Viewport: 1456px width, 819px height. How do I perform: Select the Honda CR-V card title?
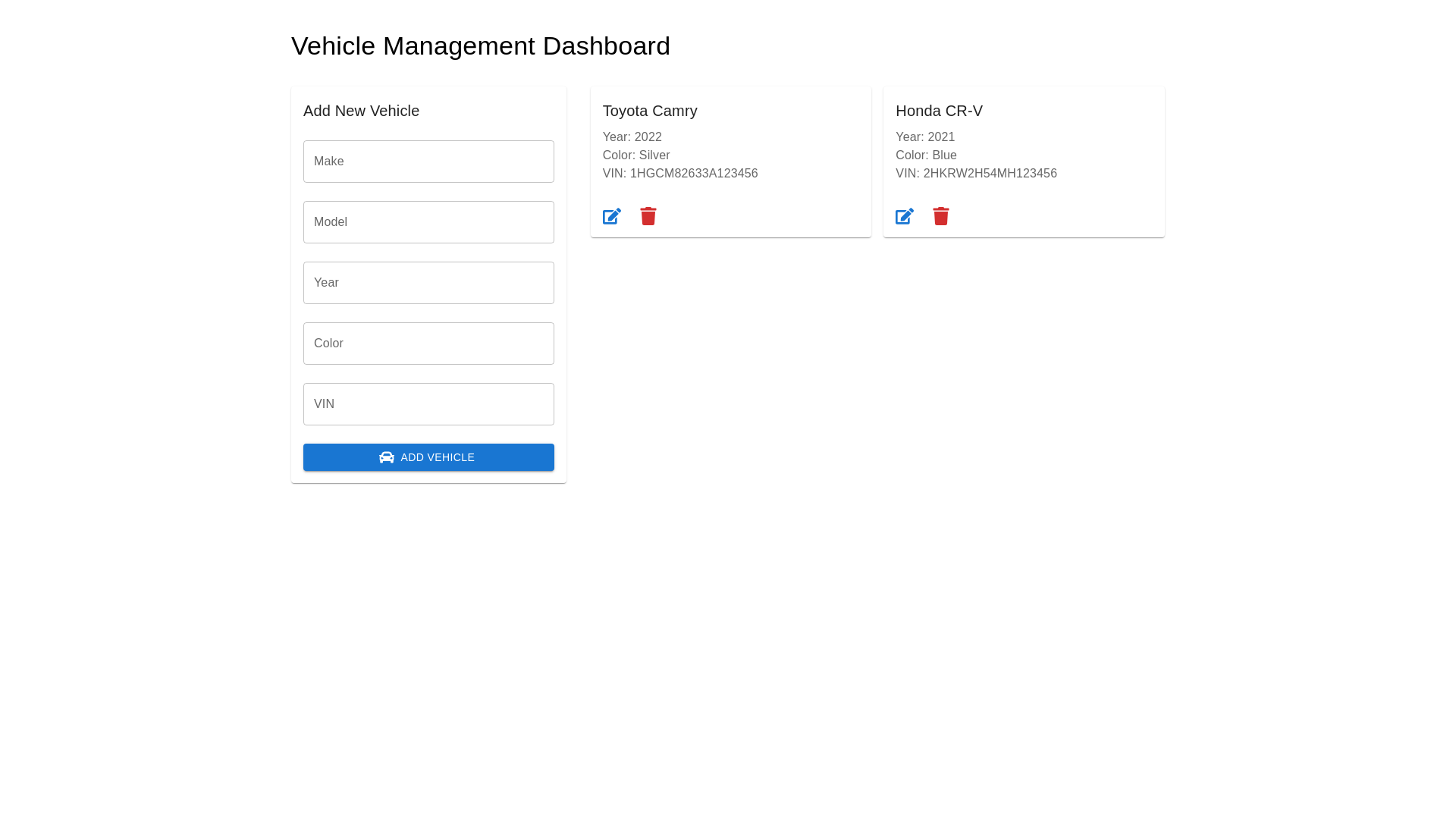[x=939, y=111]
